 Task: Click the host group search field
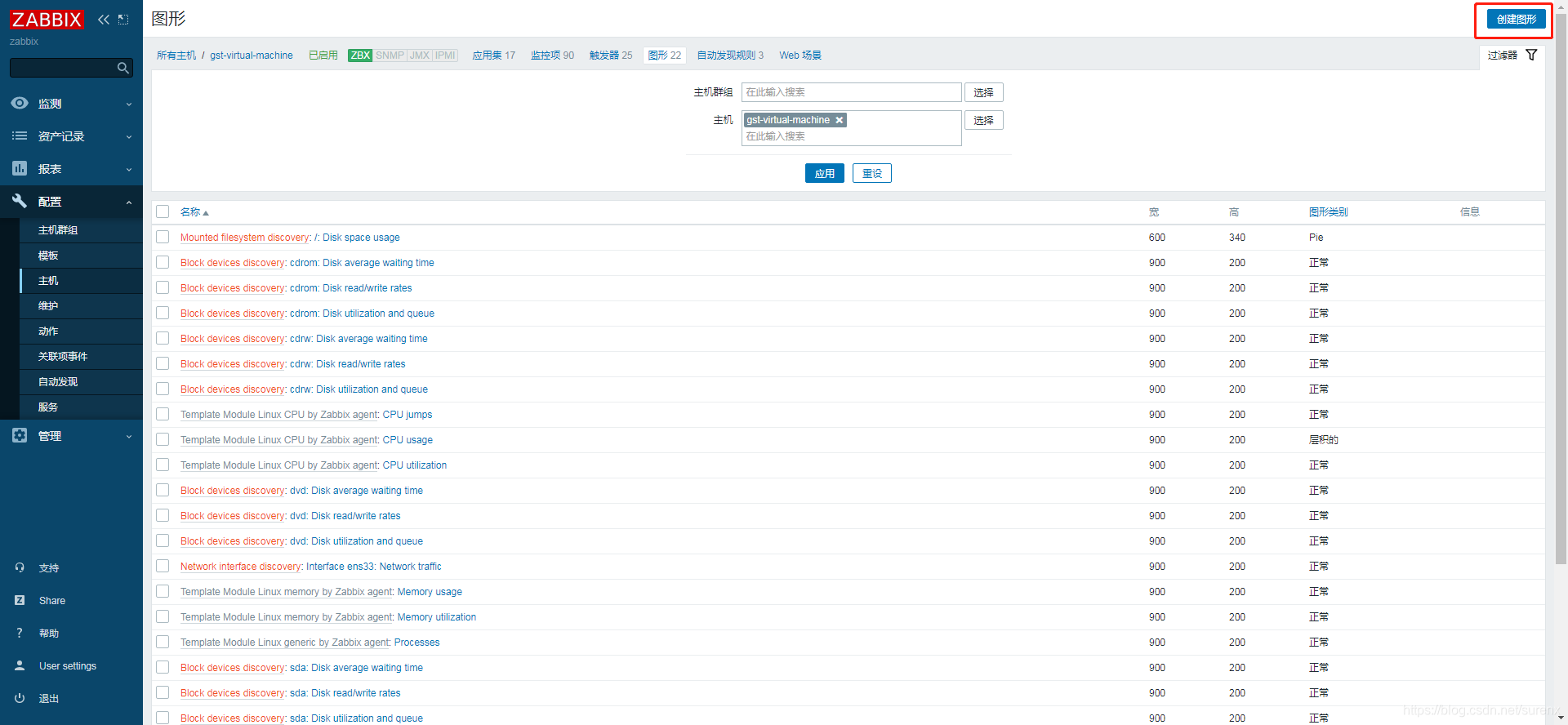pos(851,92)
